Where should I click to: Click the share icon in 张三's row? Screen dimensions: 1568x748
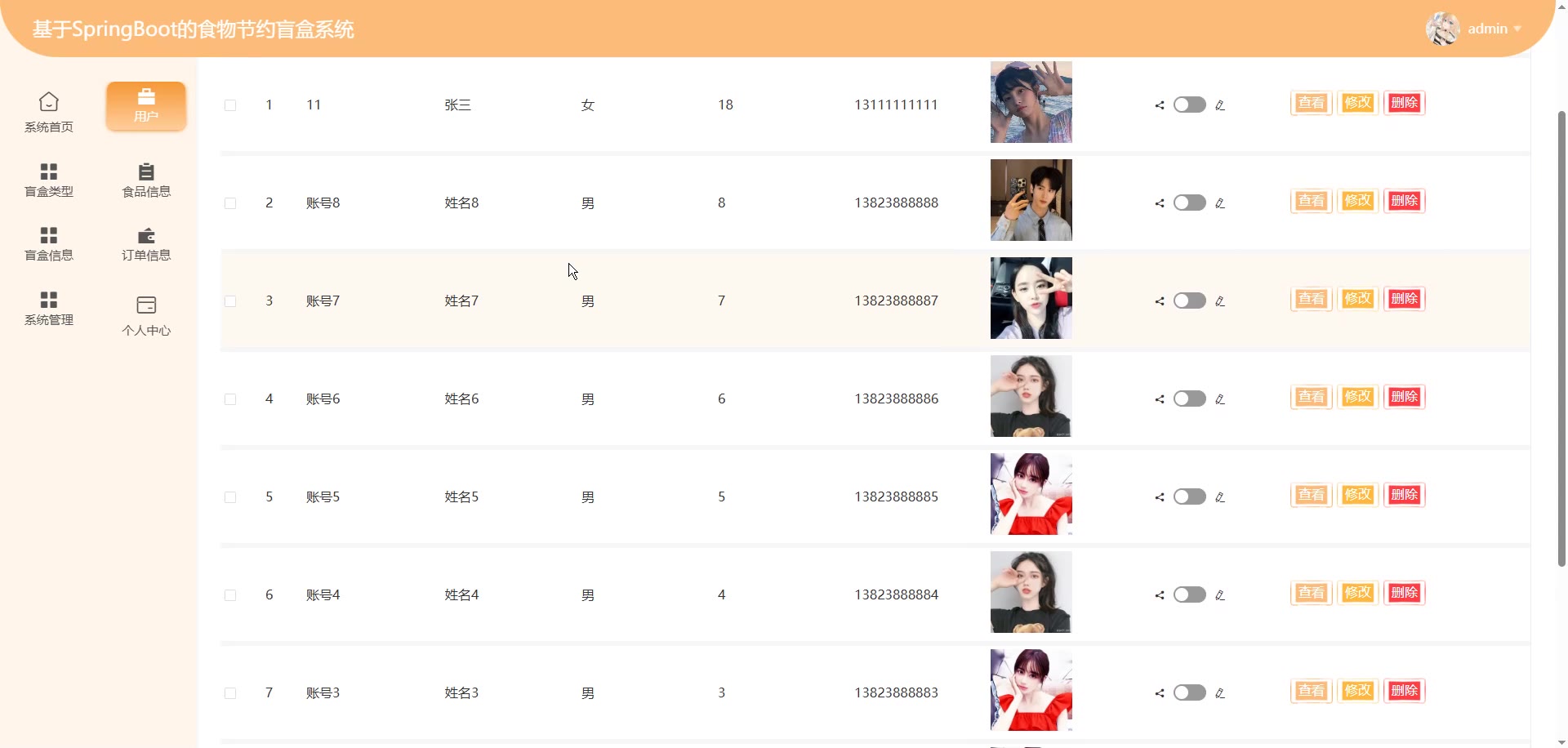[1160, 105]
